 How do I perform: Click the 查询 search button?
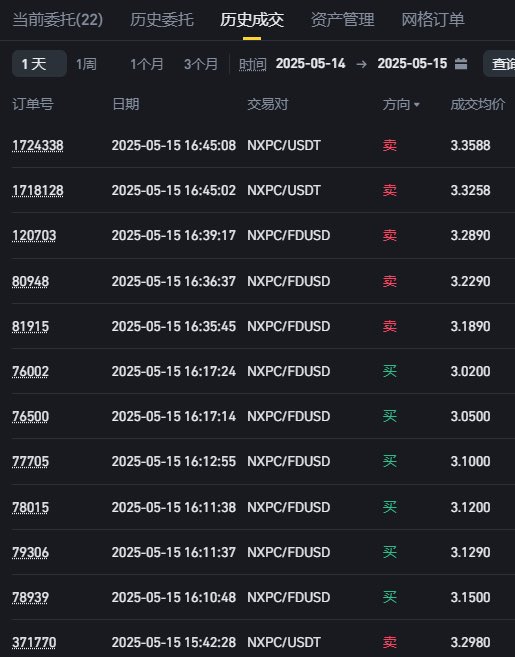[499, 64]
